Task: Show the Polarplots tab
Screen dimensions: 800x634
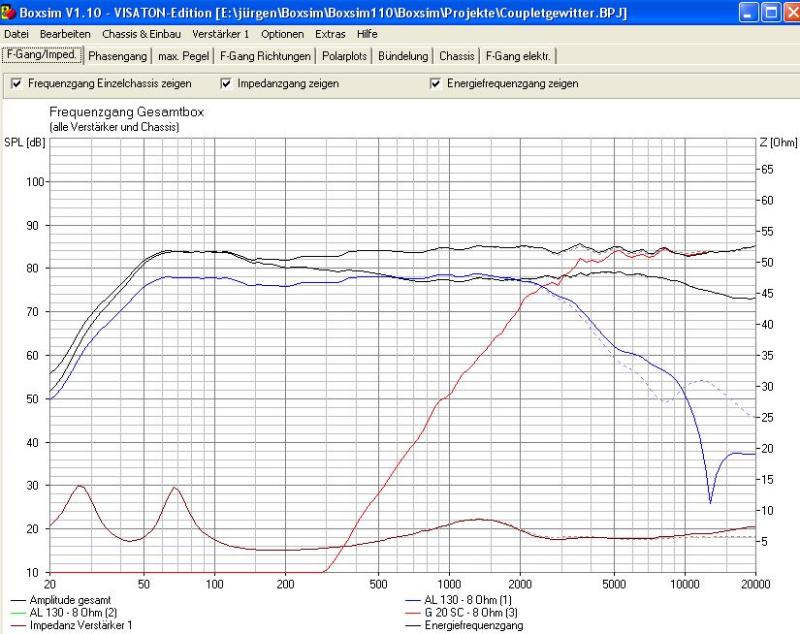Action: click(345, 56)
